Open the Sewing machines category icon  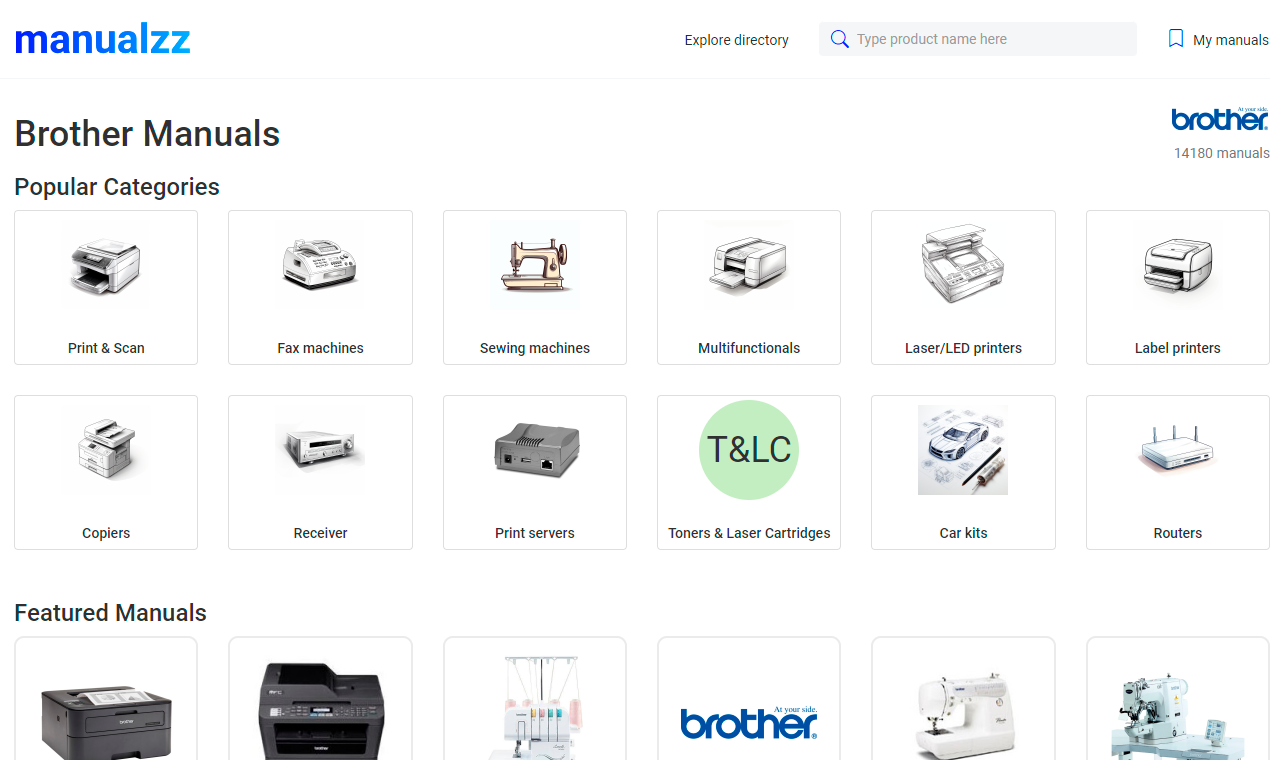pyautogui.click(x=535, y=265)
